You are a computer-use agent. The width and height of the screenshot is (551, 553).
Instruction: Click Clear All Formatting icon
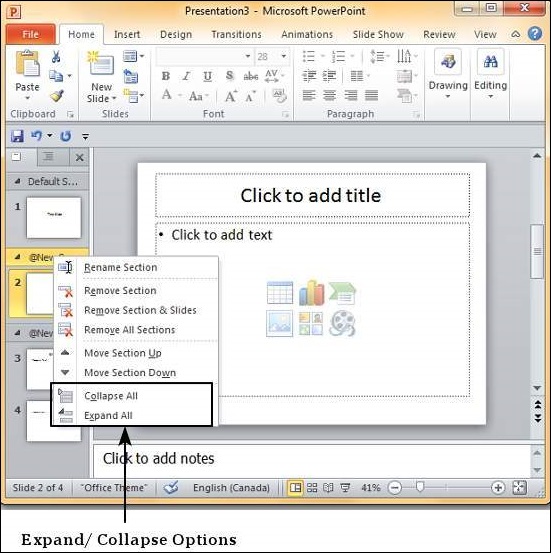[280, 95]
